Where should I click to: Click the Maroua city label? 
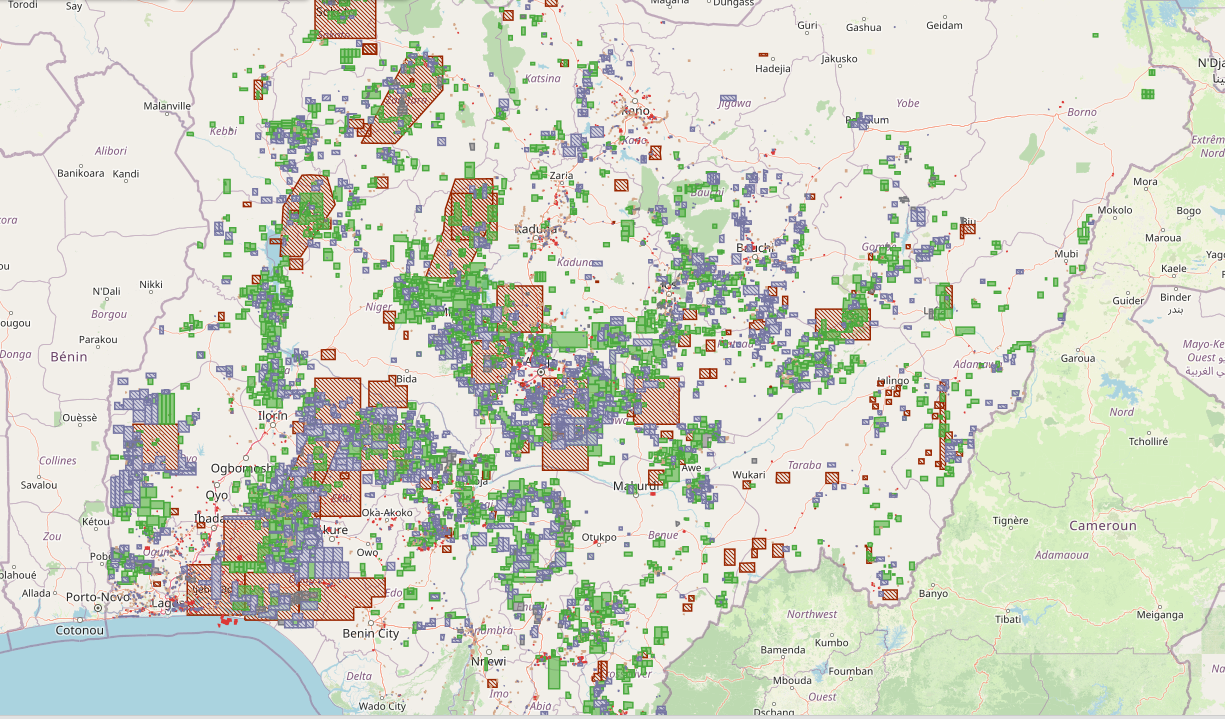click(x=1163, y=238)
